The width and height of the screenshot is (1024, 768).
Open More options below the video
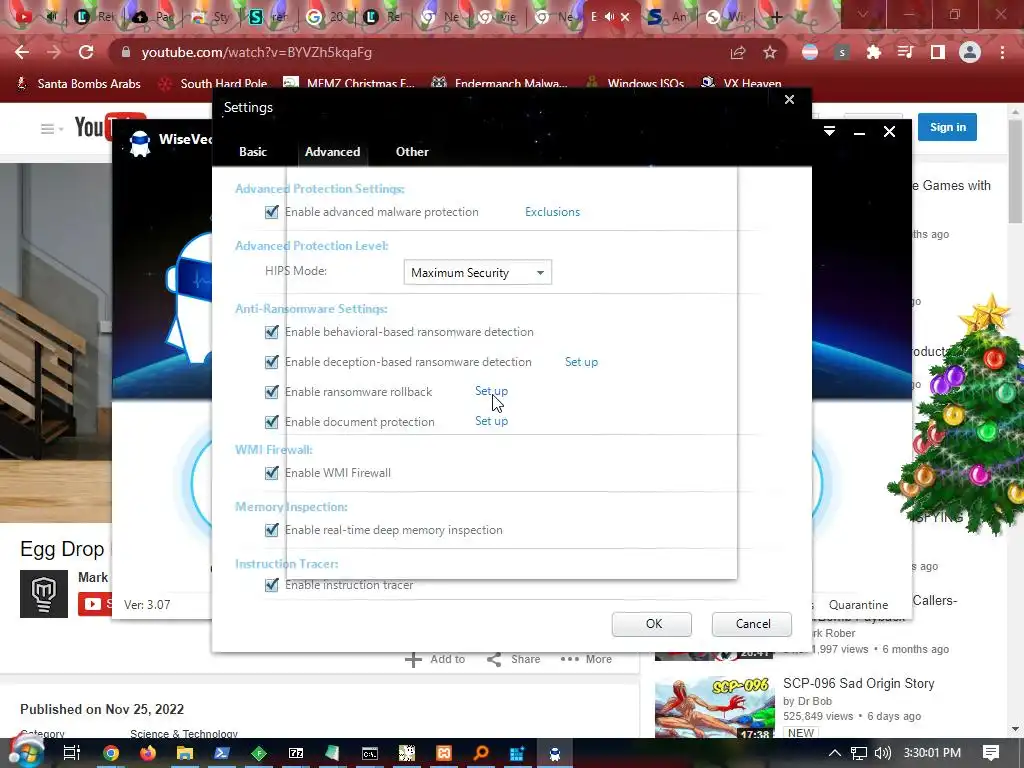click(x=586, y=659)
